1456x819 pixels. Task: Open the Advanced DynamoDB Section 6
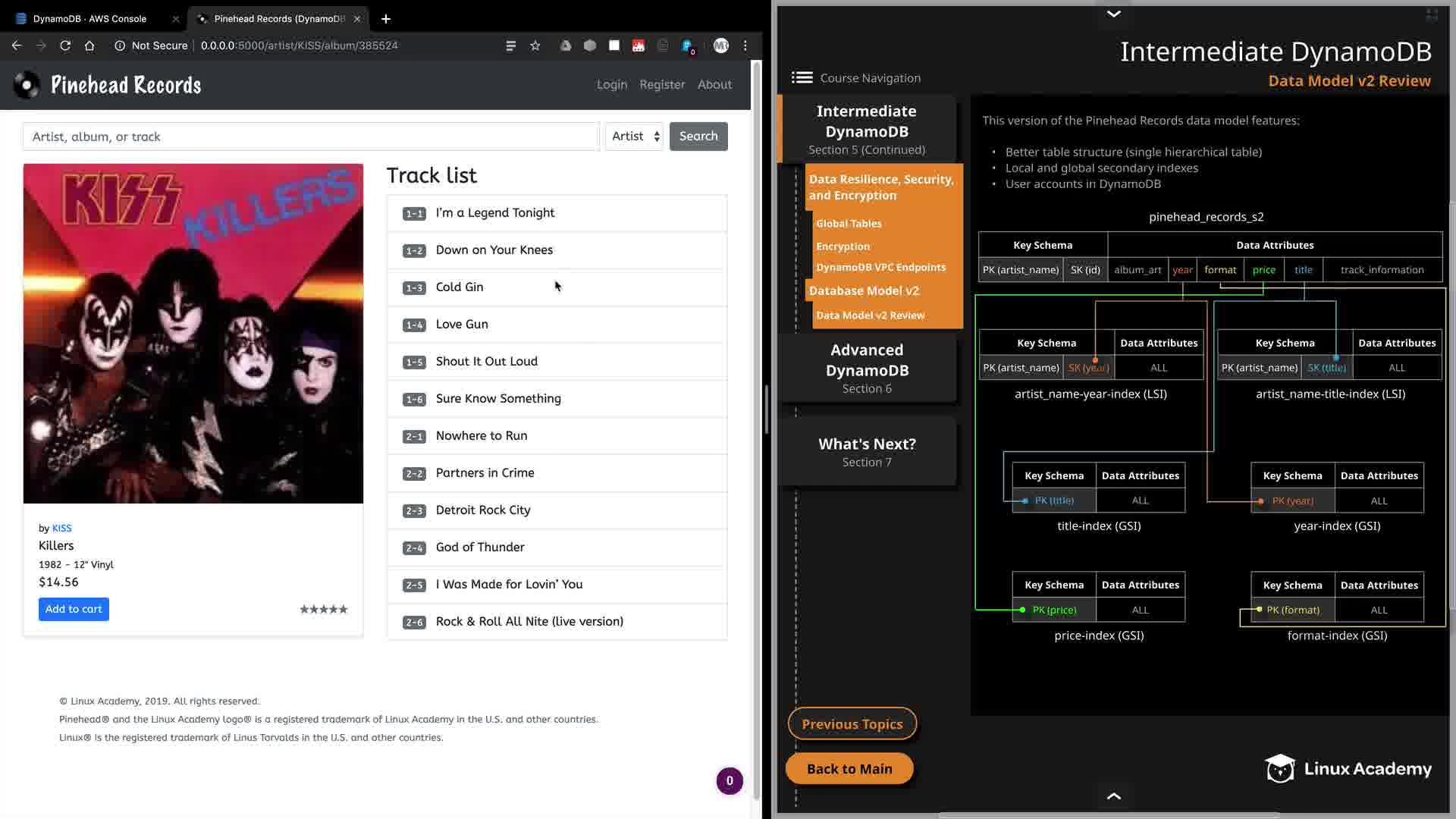coord(867,368)
